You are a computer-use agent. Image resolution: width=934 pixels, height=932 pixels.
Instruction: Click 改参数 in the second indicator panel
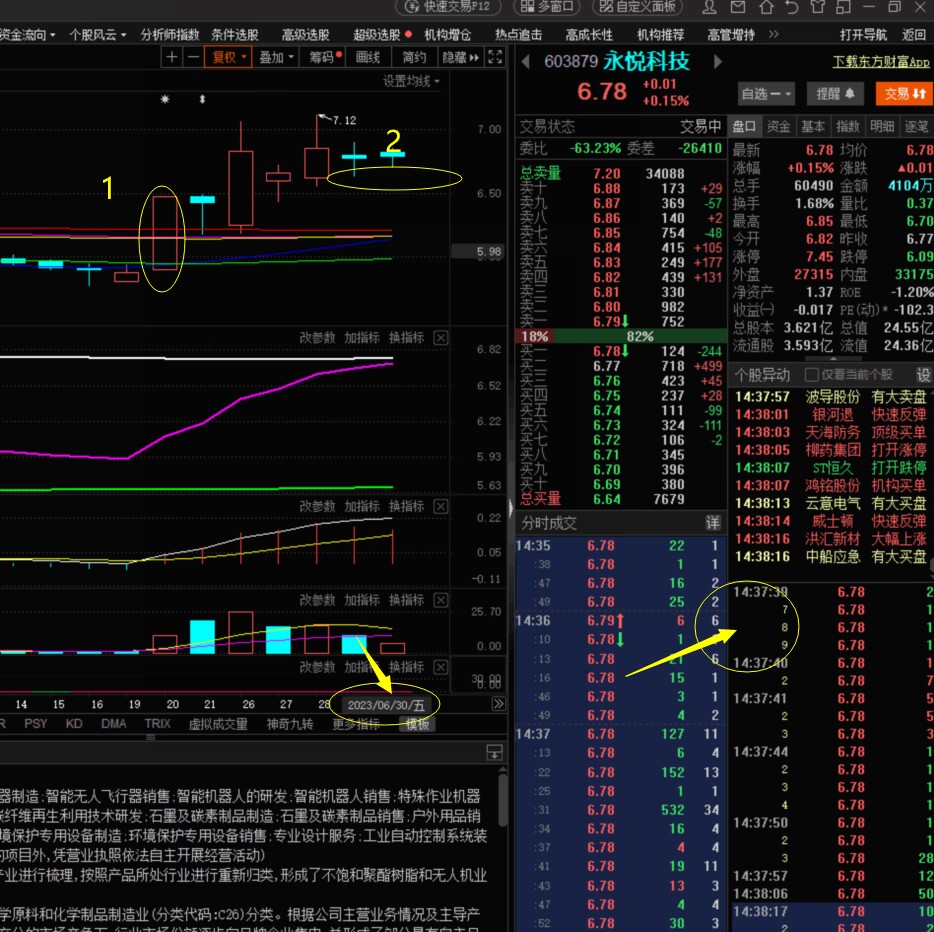(x=317, y=506)
